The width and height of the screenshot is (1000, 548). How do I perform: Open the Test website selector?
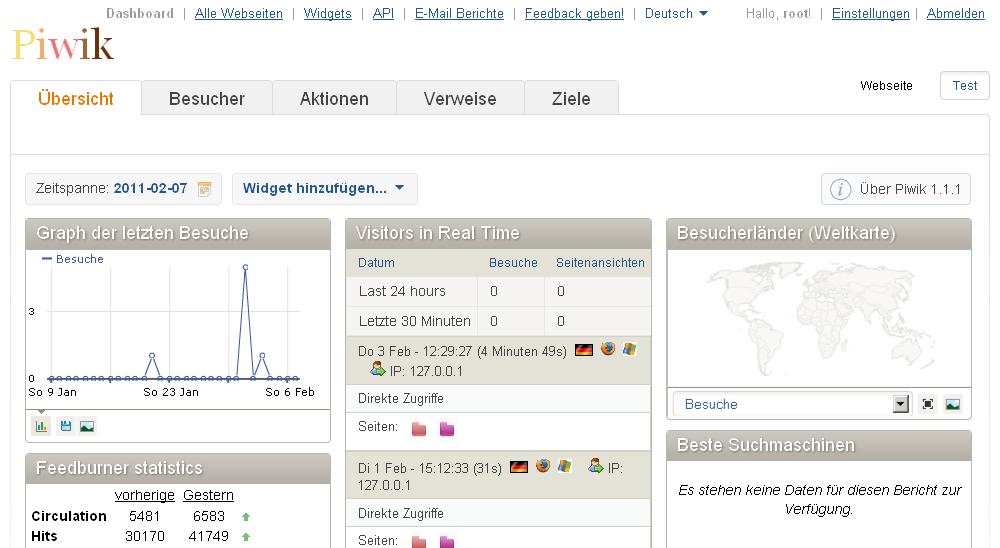964,85
